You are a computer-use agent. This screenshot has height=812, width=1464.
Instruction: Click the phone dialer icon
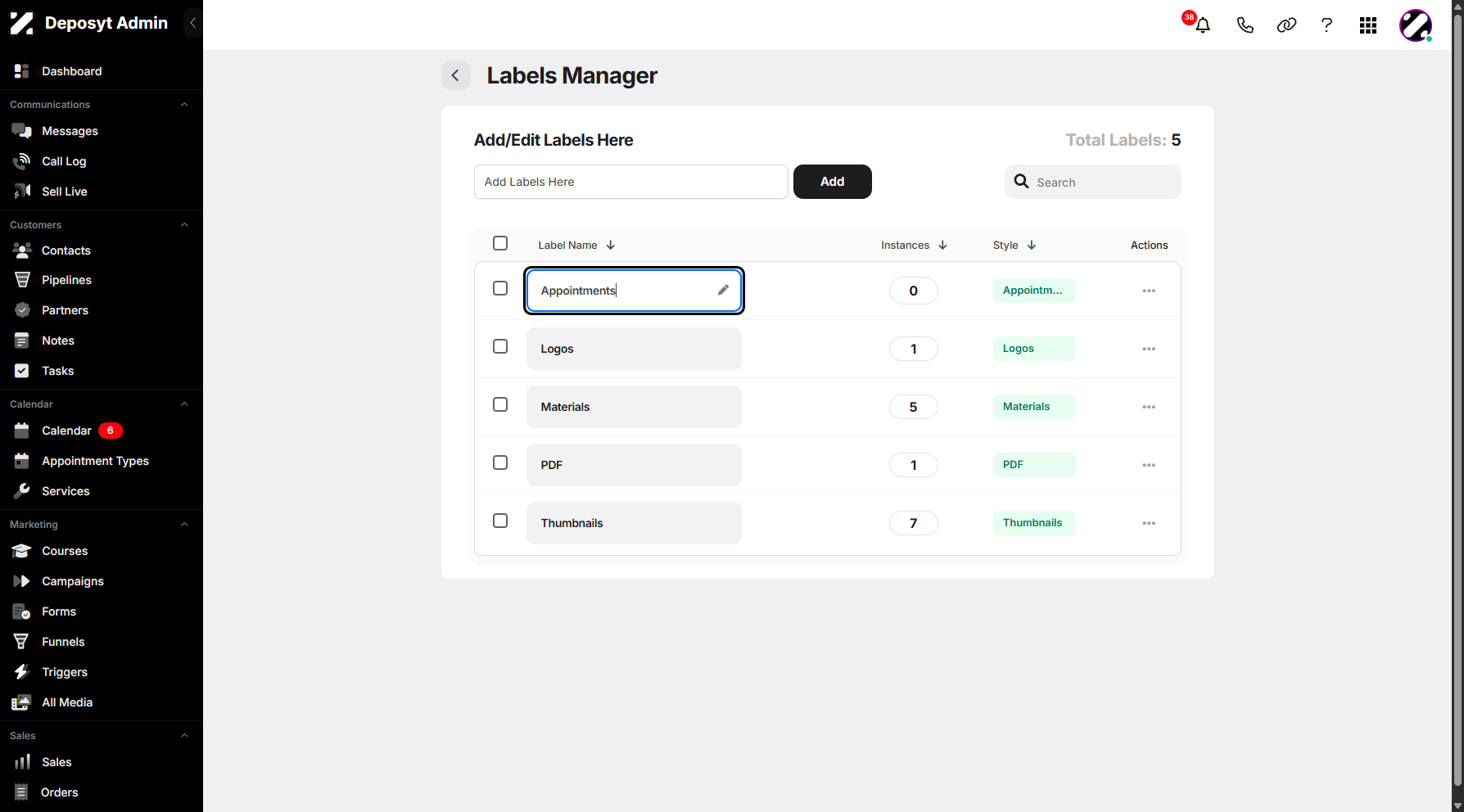pos(1245,25)
